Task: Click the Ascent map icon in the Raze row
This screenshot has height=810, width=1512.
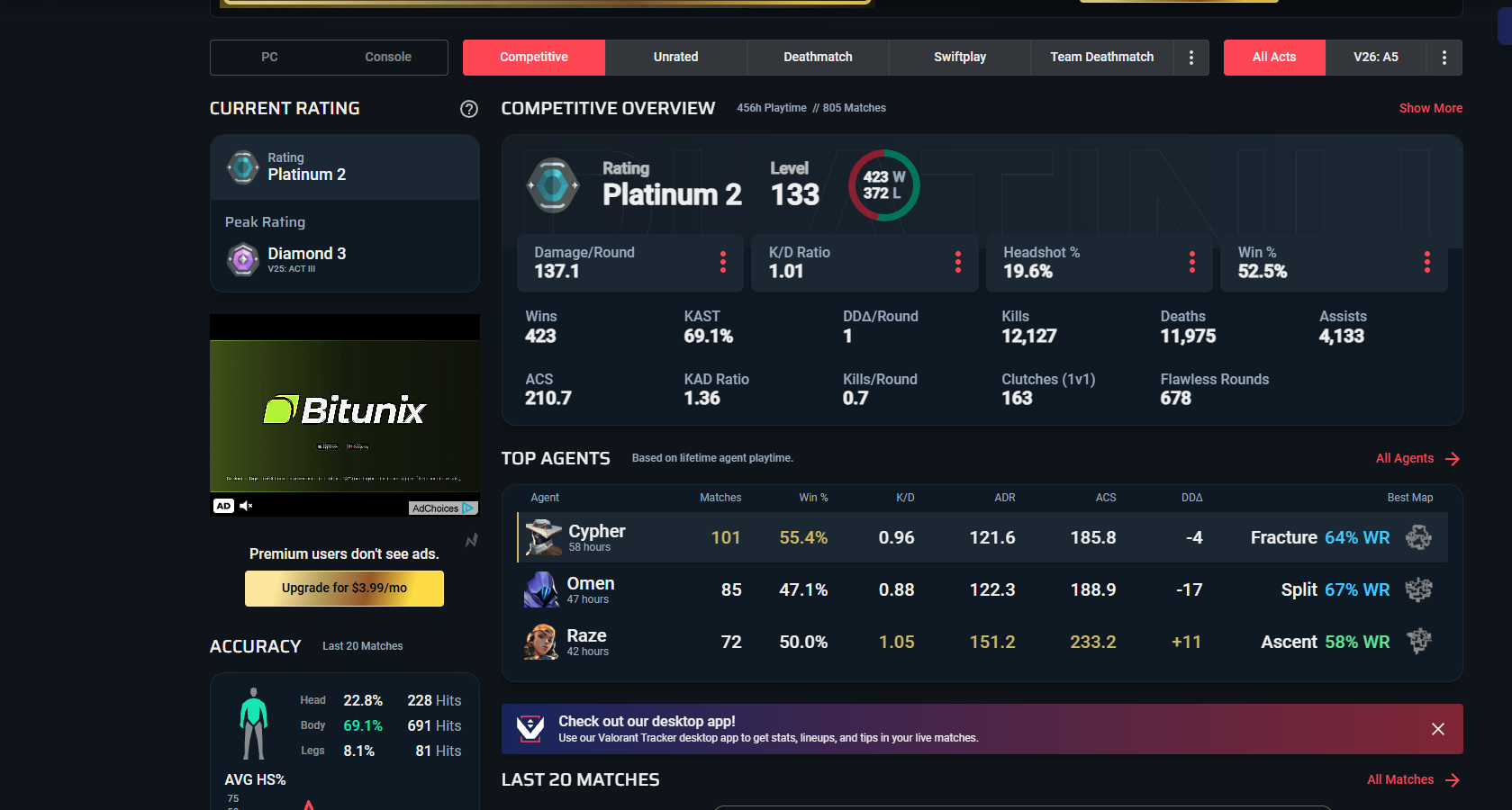Action: (x=1418, y=641)
